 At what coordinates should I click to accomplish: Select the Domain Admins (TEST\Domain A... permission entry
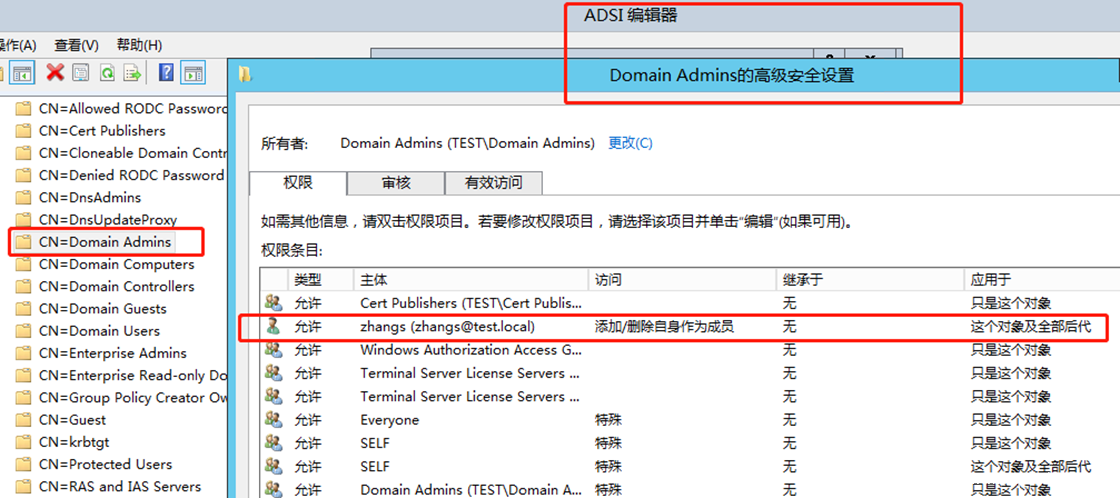tap(690, 489)
